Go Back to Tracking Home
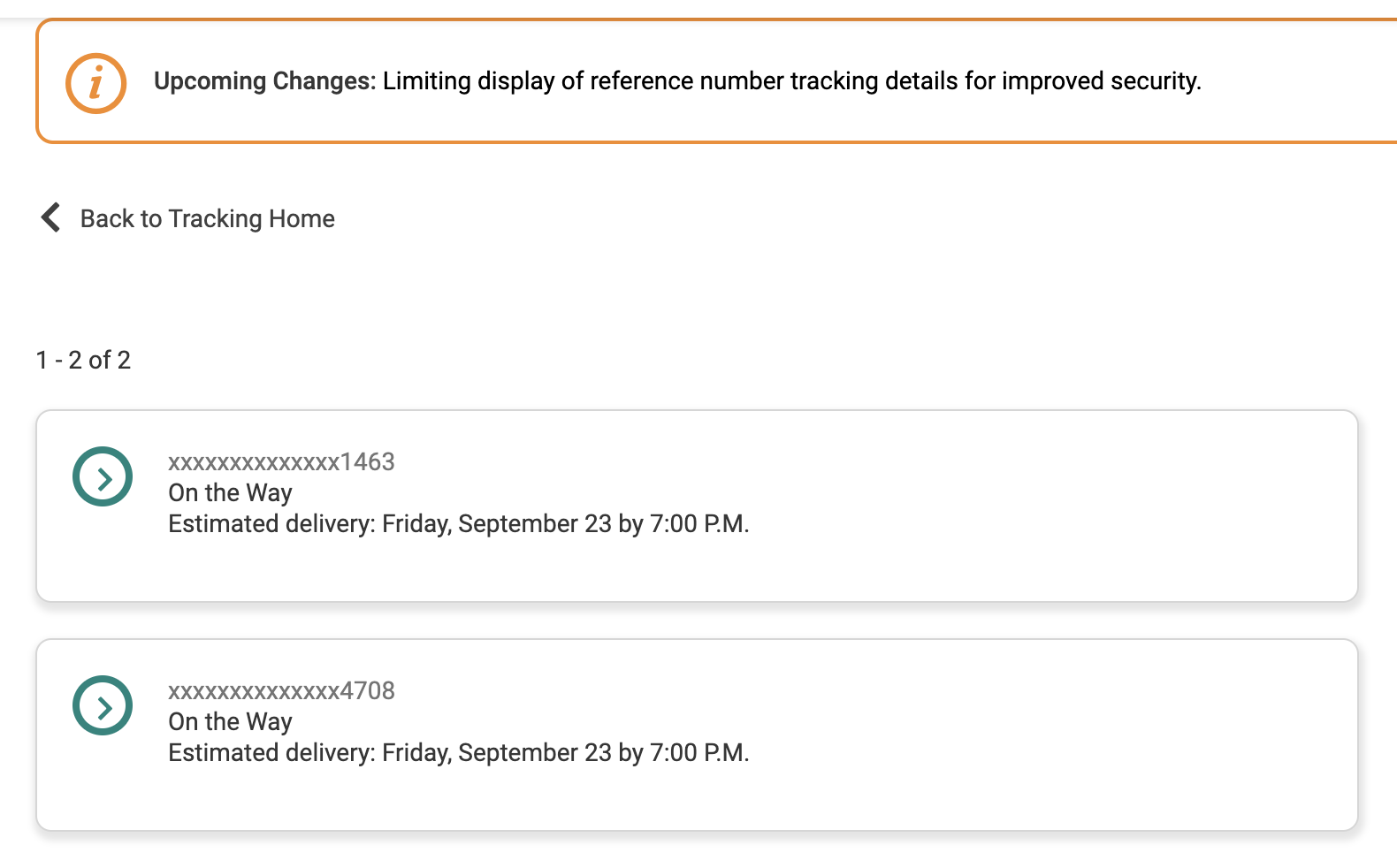1397x868 pixels. (x=207, y=218)
